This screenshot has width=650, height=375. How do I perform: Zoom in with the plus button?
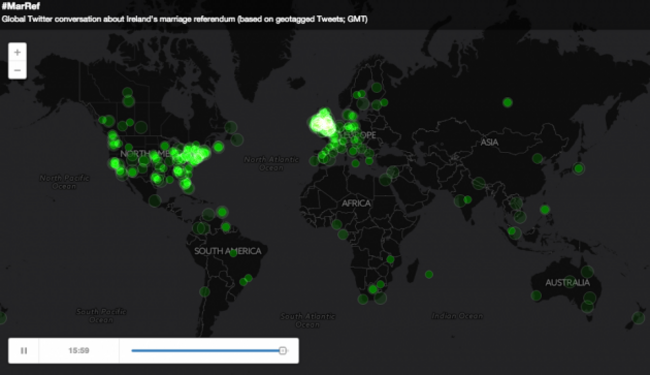coord(17,52)
